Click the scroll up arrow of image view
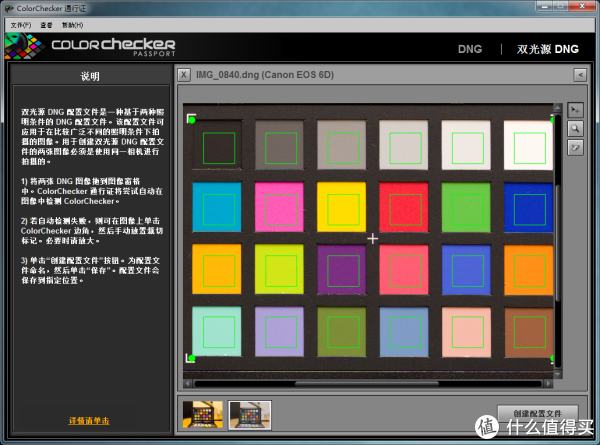 pyautogui.click(x=558, y=108)
